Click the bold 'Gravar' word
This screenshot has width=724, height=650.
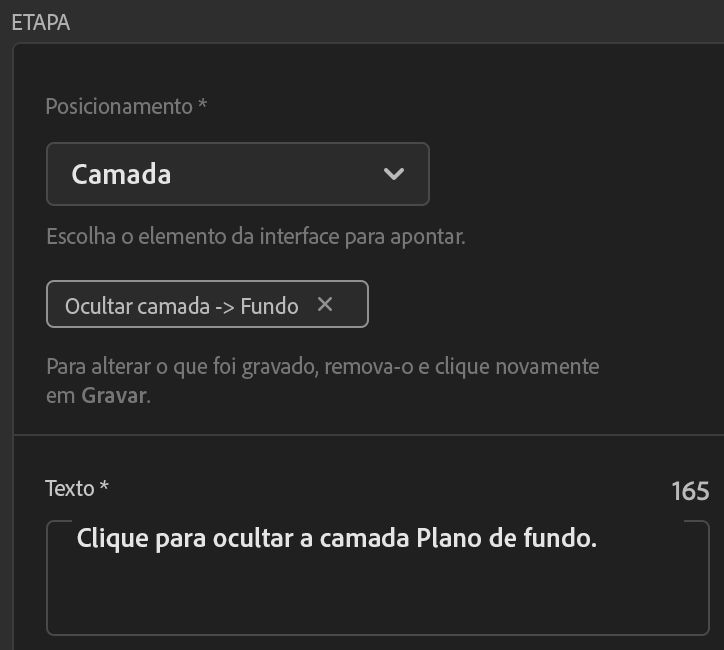click(x=115, y=395)
